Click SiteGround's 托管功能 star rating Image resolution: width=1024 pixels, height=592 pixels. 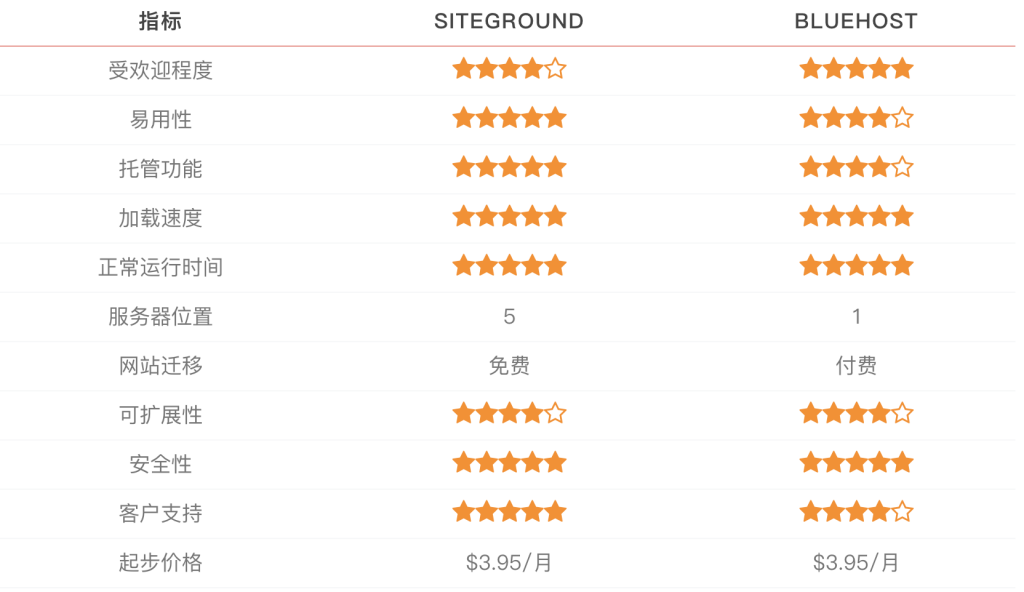pos(509,167)
